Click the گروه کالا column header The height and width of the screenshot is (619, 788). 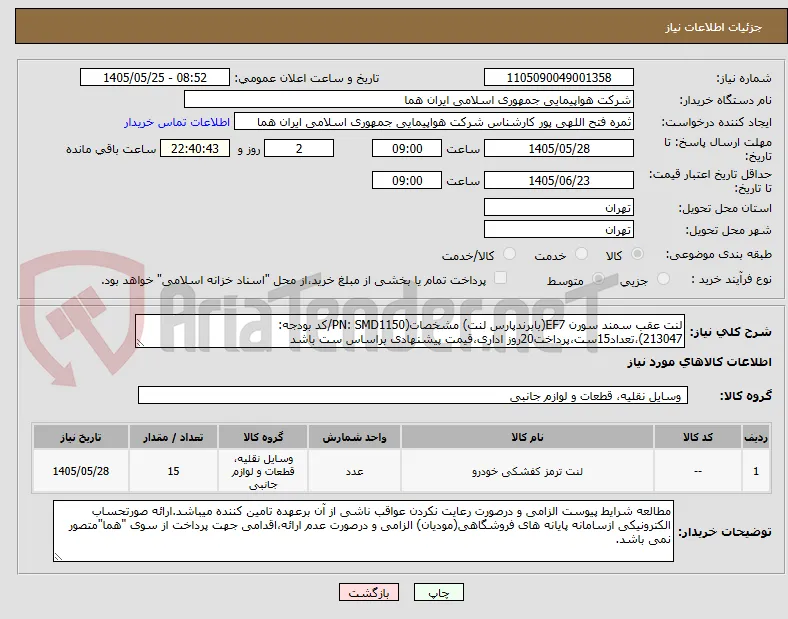click(263, 437)
